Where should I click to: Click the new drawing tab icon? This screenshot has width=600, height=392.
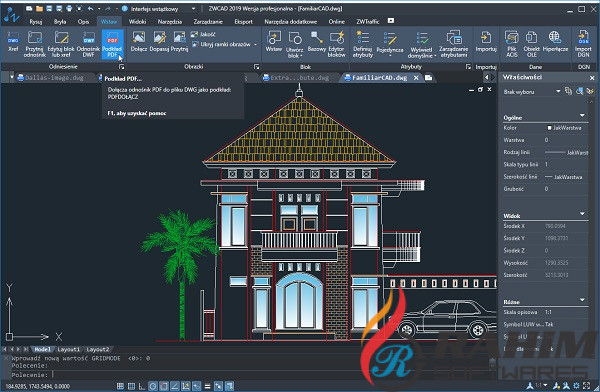[x=429, y=78]
